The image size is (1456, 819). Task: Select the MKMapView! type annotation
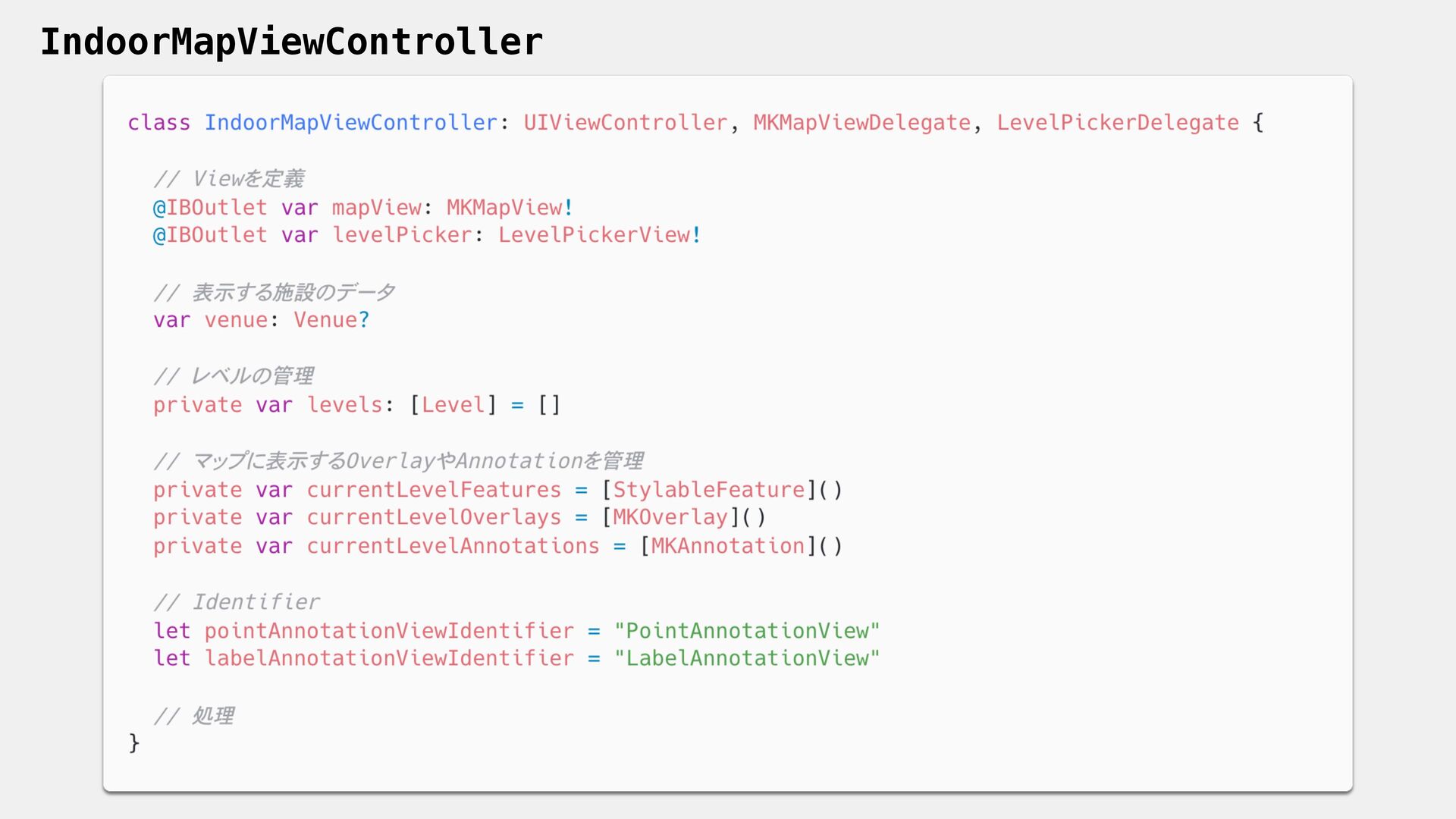tap(510, 207)
